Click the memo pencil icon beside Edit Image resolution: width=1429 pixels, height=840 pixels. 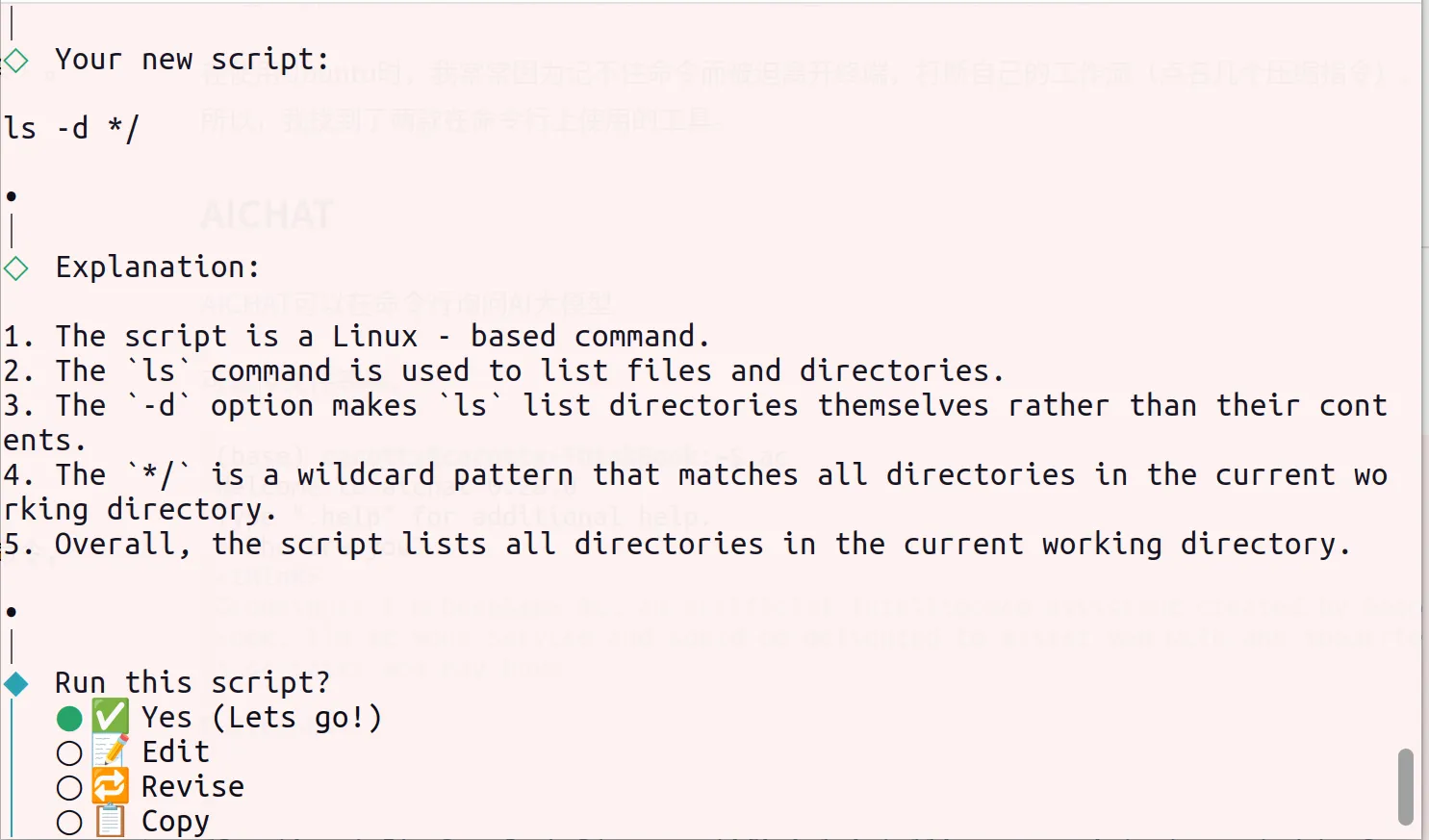click(x=110, y=751)
